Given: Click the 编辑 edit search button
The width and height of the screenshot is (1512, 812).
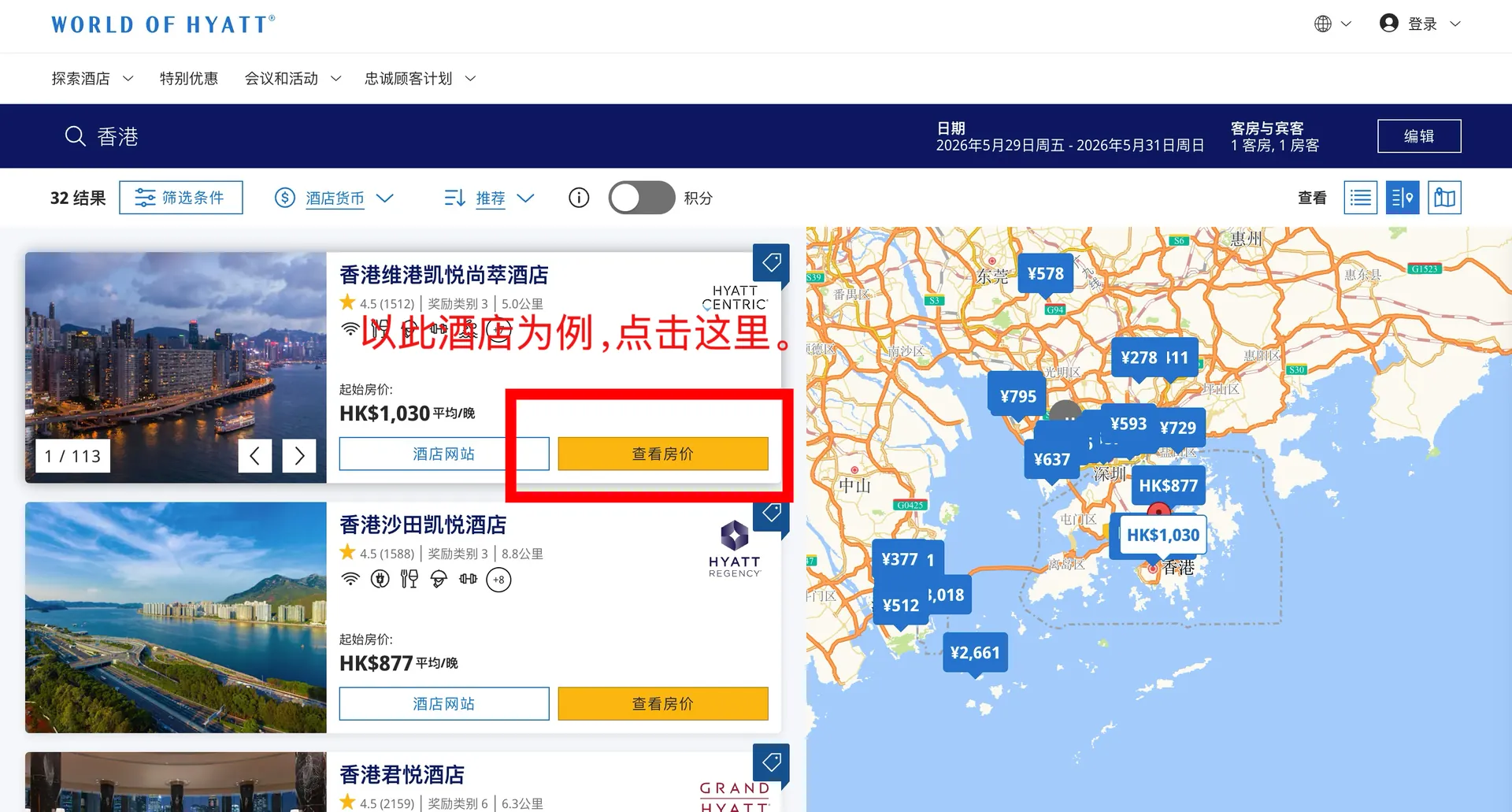Looking at the screenshot, I should click(x=1419, y=136).
